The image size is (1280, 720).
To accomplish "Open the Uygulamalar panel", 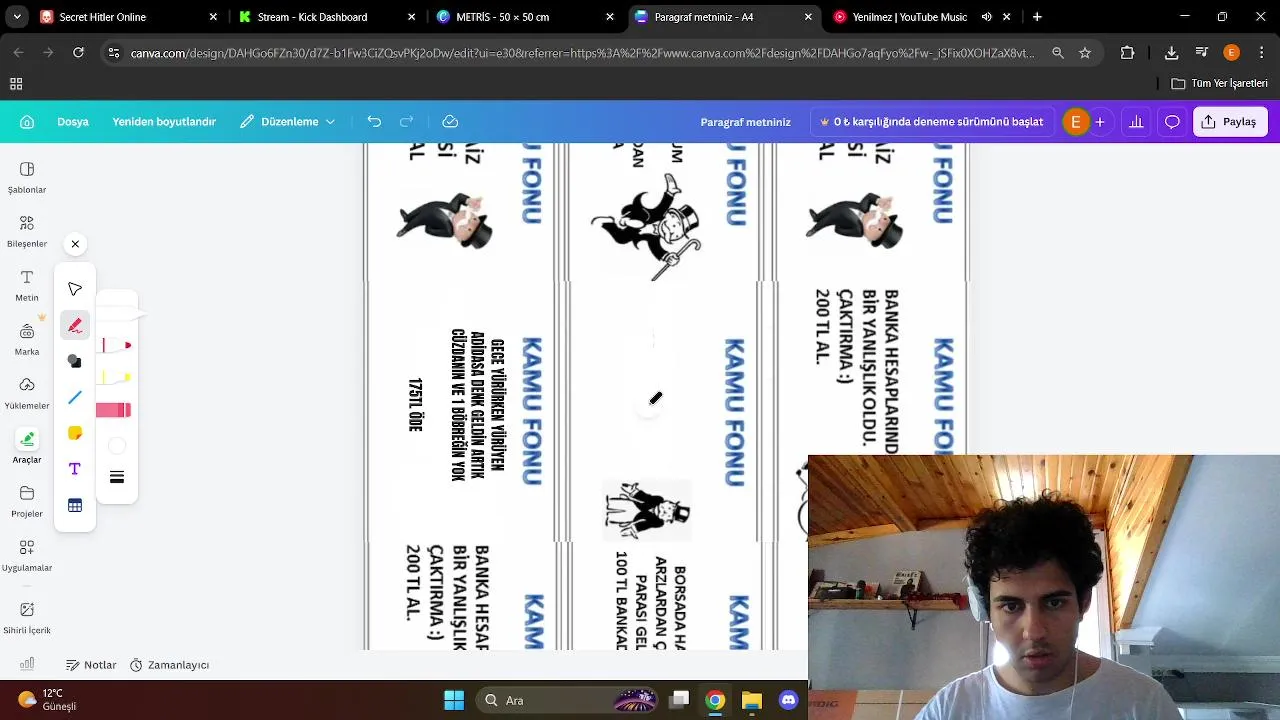I will click(x=27, y=555).
